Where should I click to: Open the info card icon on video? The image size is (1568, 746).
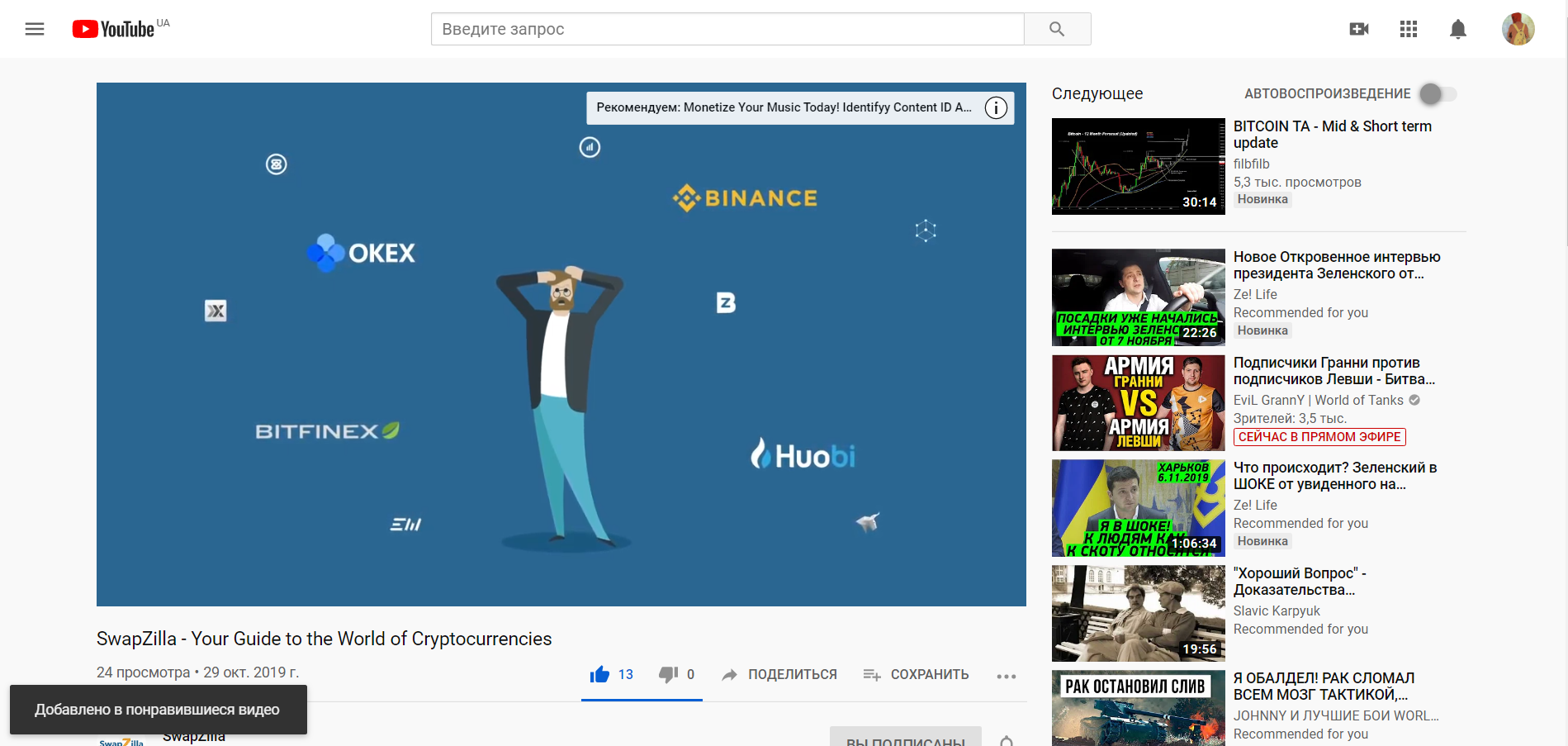tap(996, 107)
